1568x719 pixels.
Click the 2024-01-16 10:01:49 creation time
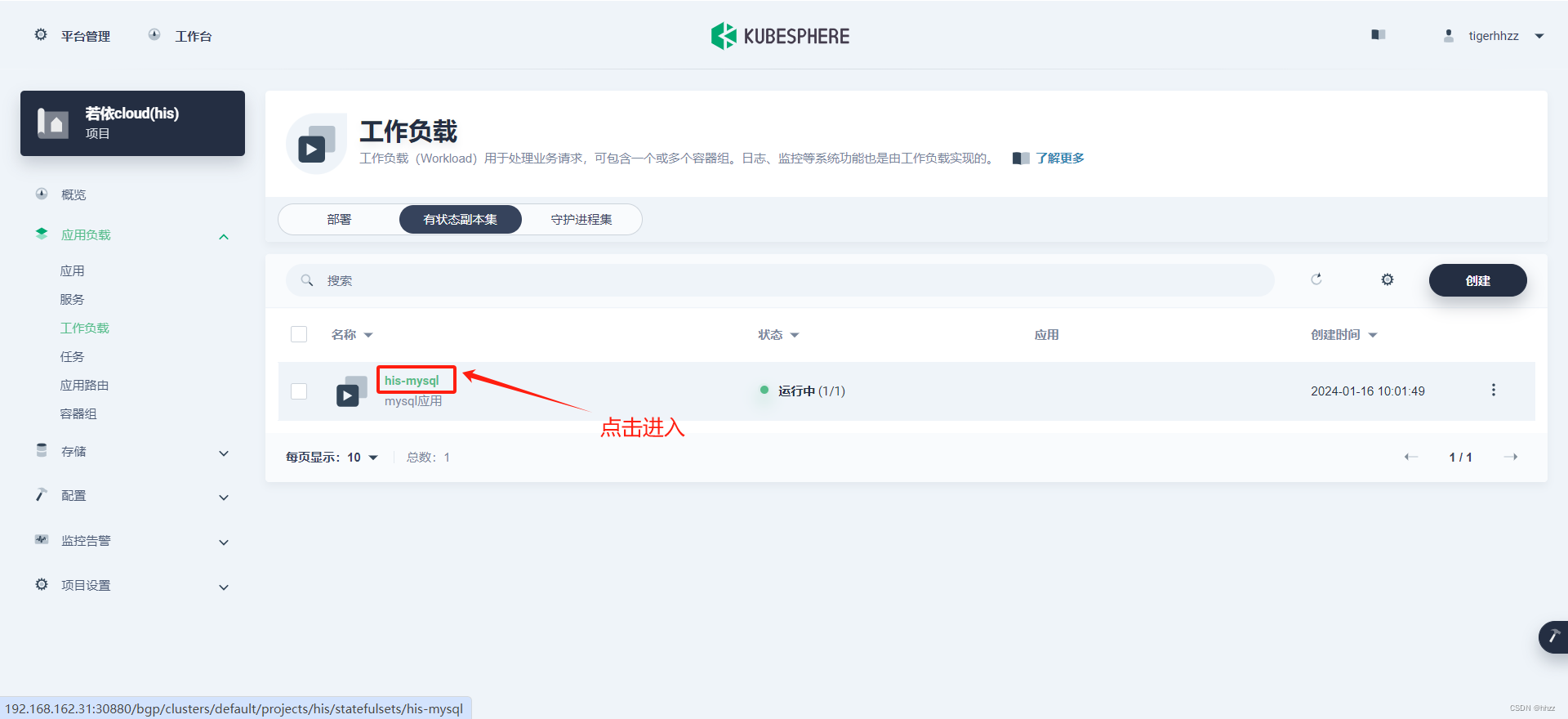point(1368,391)
